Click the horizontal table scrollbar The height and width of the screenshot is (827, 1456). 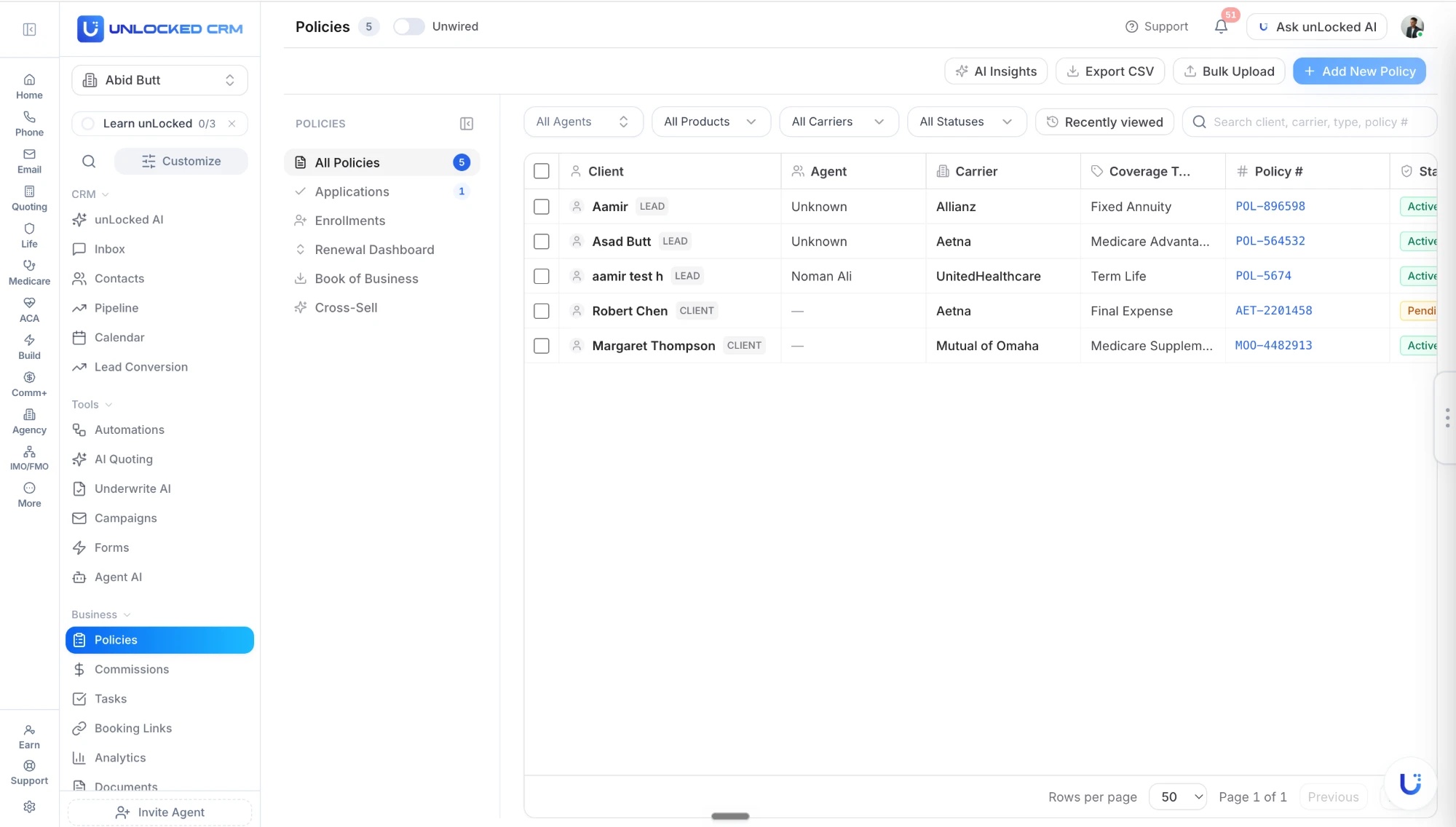pyautogui.click(x=729, y=816)
